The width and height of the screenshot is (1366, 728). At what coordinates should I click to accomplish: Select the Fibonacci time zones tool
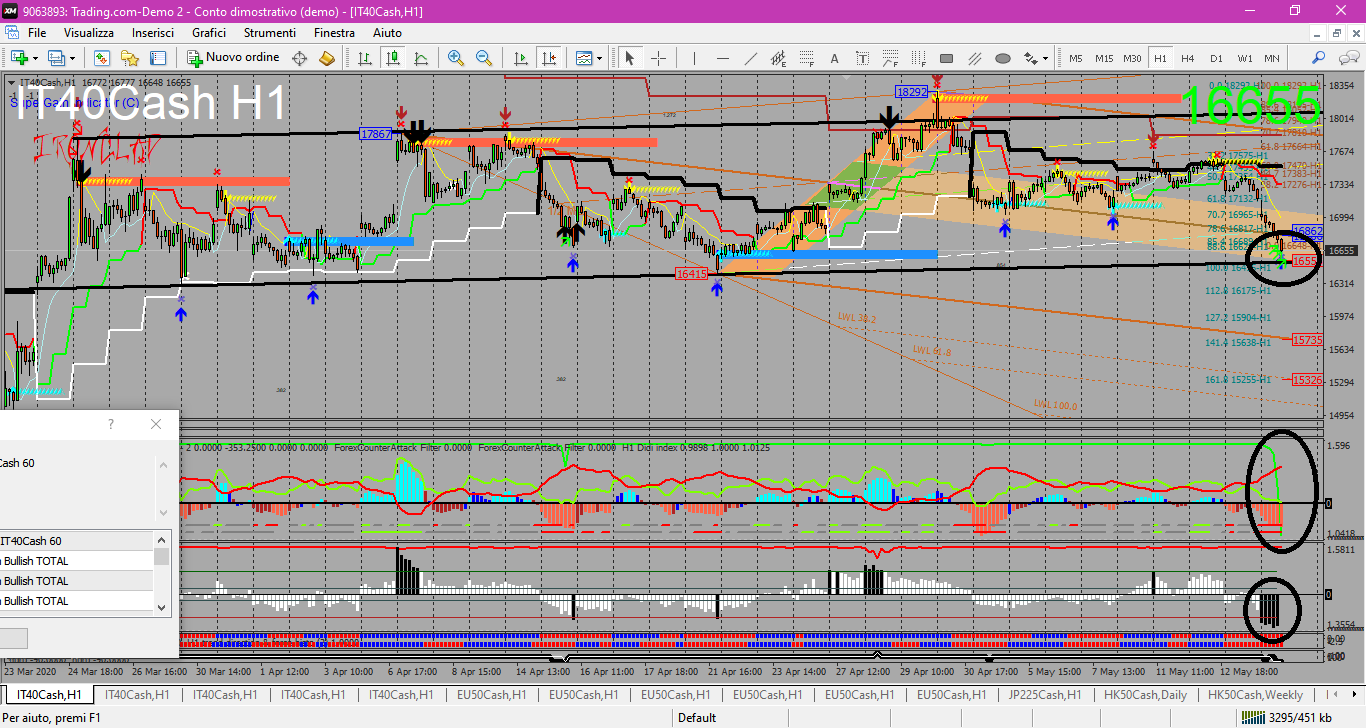[918, 58]
